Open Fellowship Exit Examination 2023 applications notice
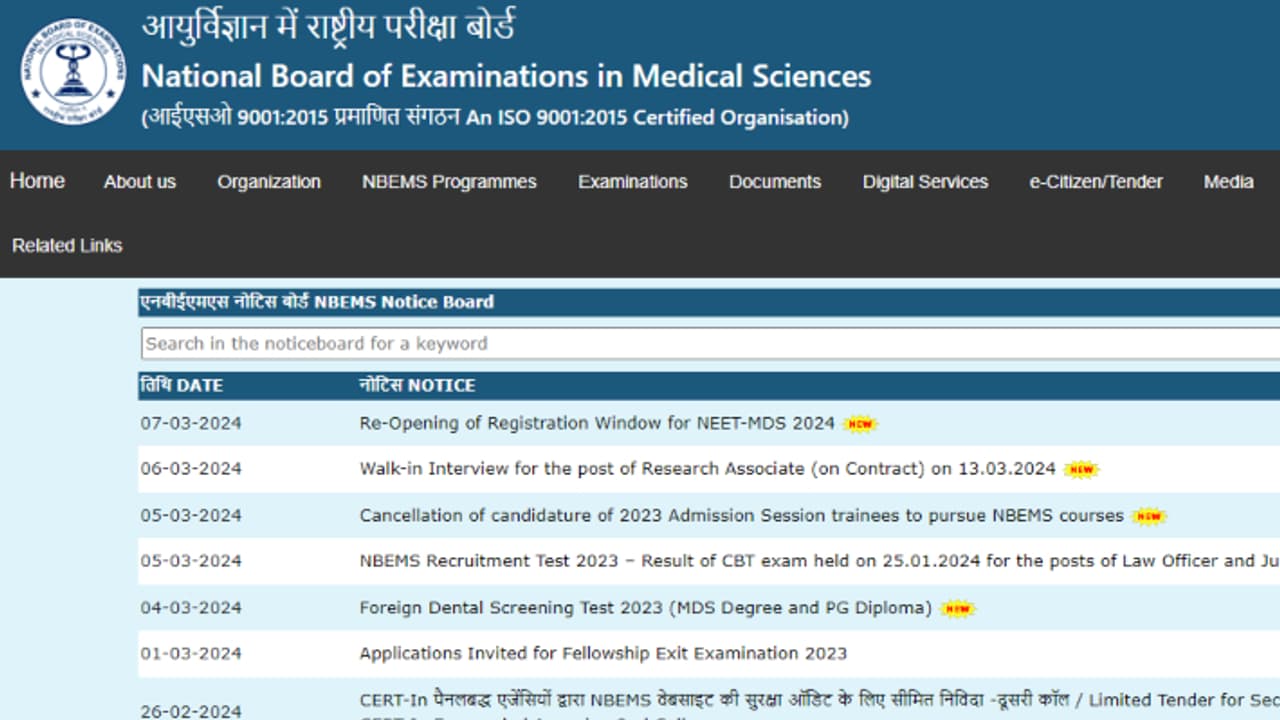The image size is (1280, 720). 602,653
